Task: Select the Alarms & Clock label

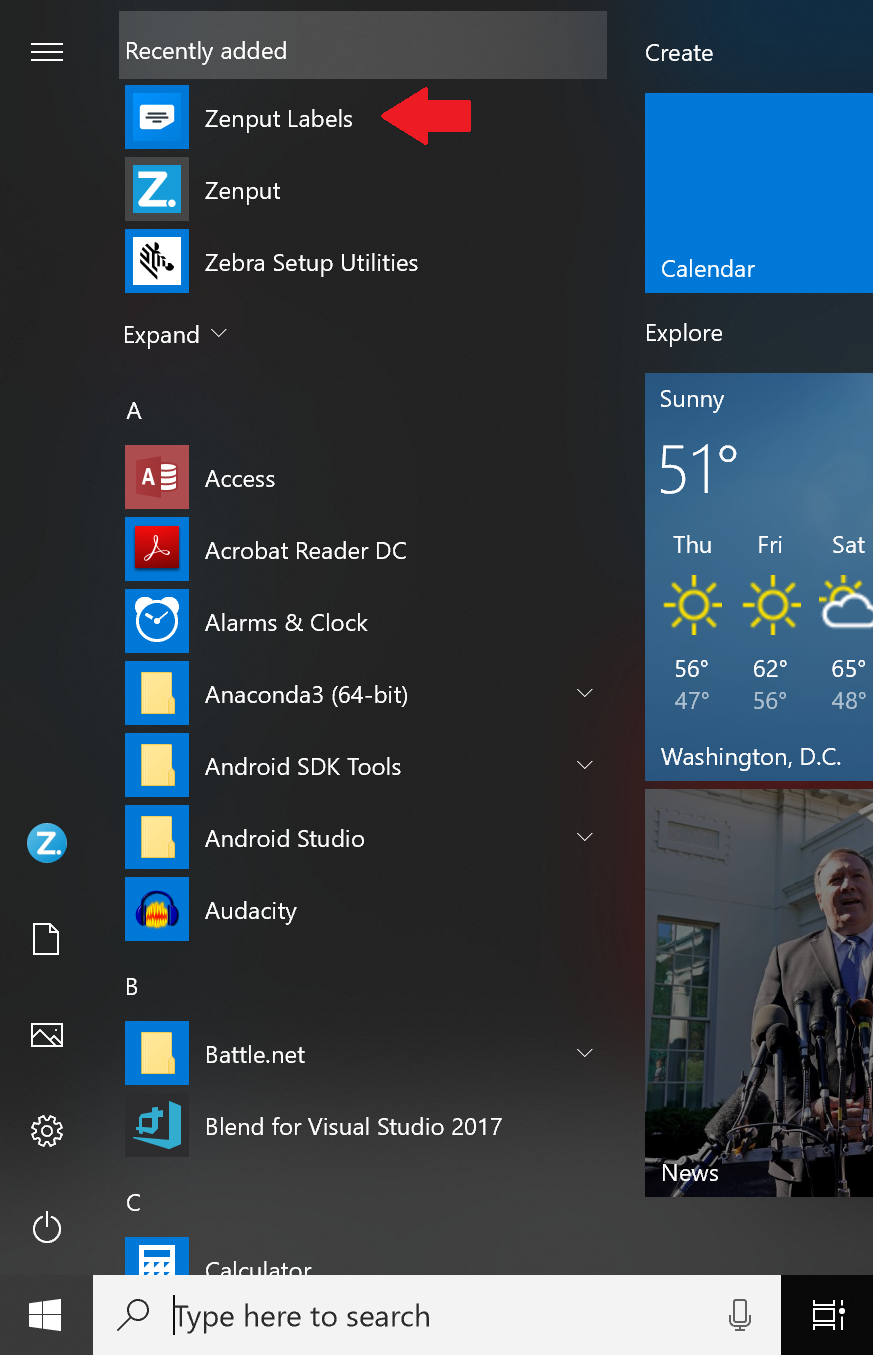Action: (x=286, y=623)
